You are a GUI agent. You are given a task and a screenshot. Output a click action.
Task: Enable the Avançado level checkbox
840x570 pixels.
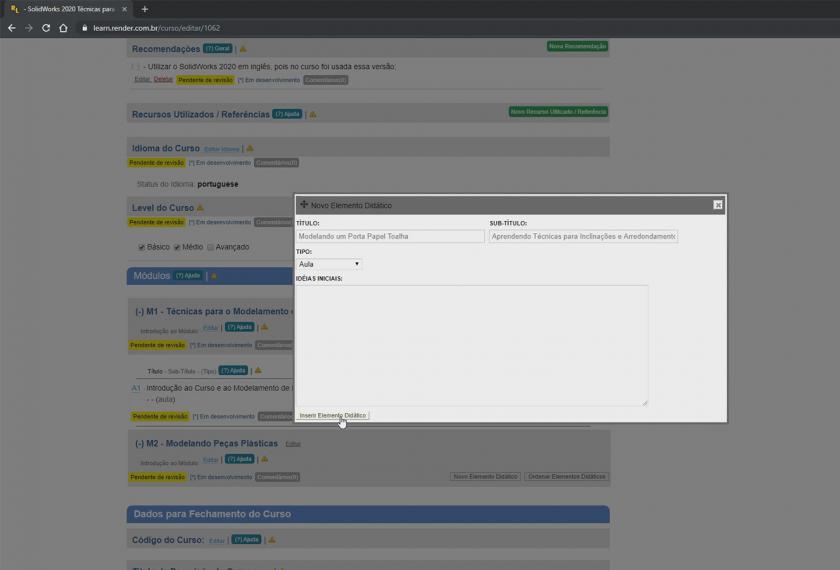210,247
